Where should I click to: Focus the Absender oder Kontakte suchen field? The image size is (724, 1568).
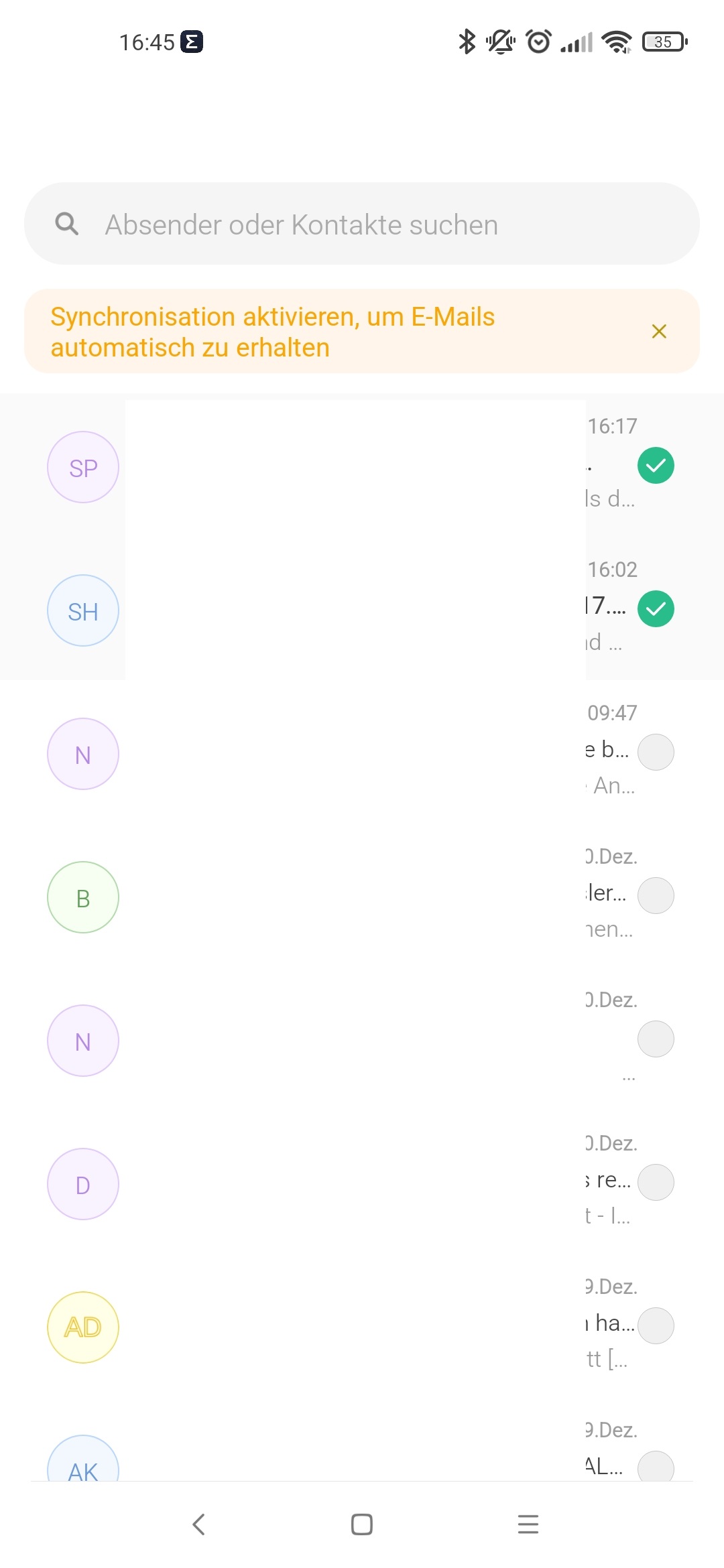coord(362,224)
